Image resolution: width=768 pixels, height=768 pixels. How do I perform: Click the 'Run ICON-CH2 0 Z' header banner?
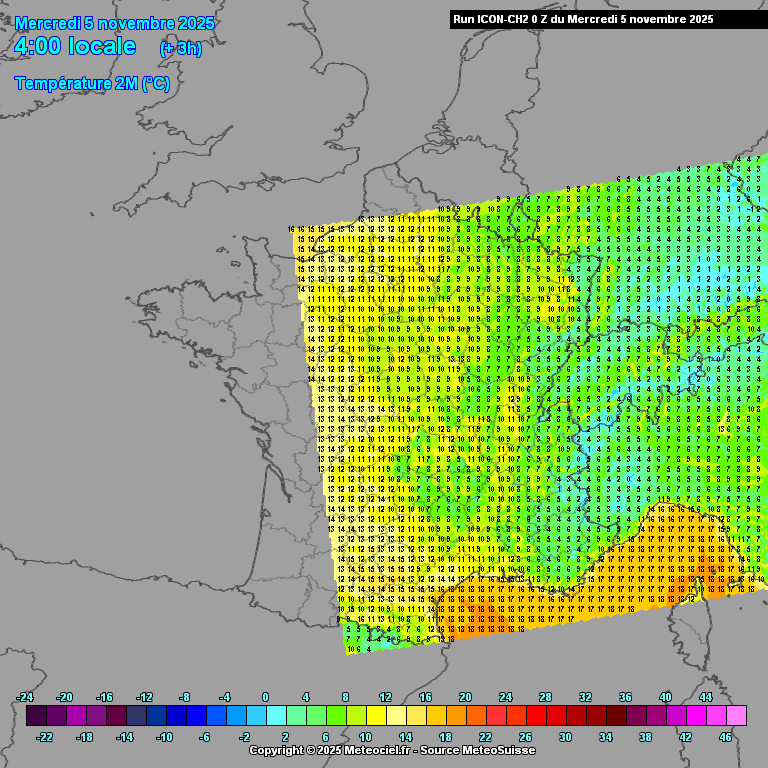click(583, 19)
